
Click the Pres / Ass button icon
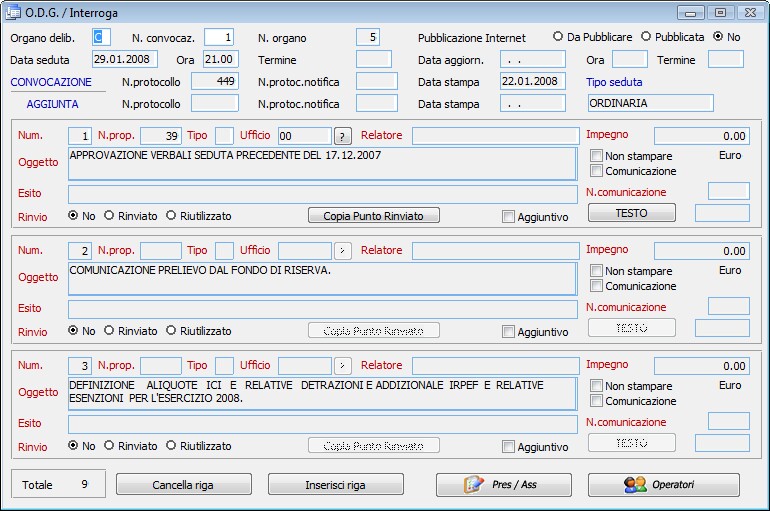pos(474,485)
